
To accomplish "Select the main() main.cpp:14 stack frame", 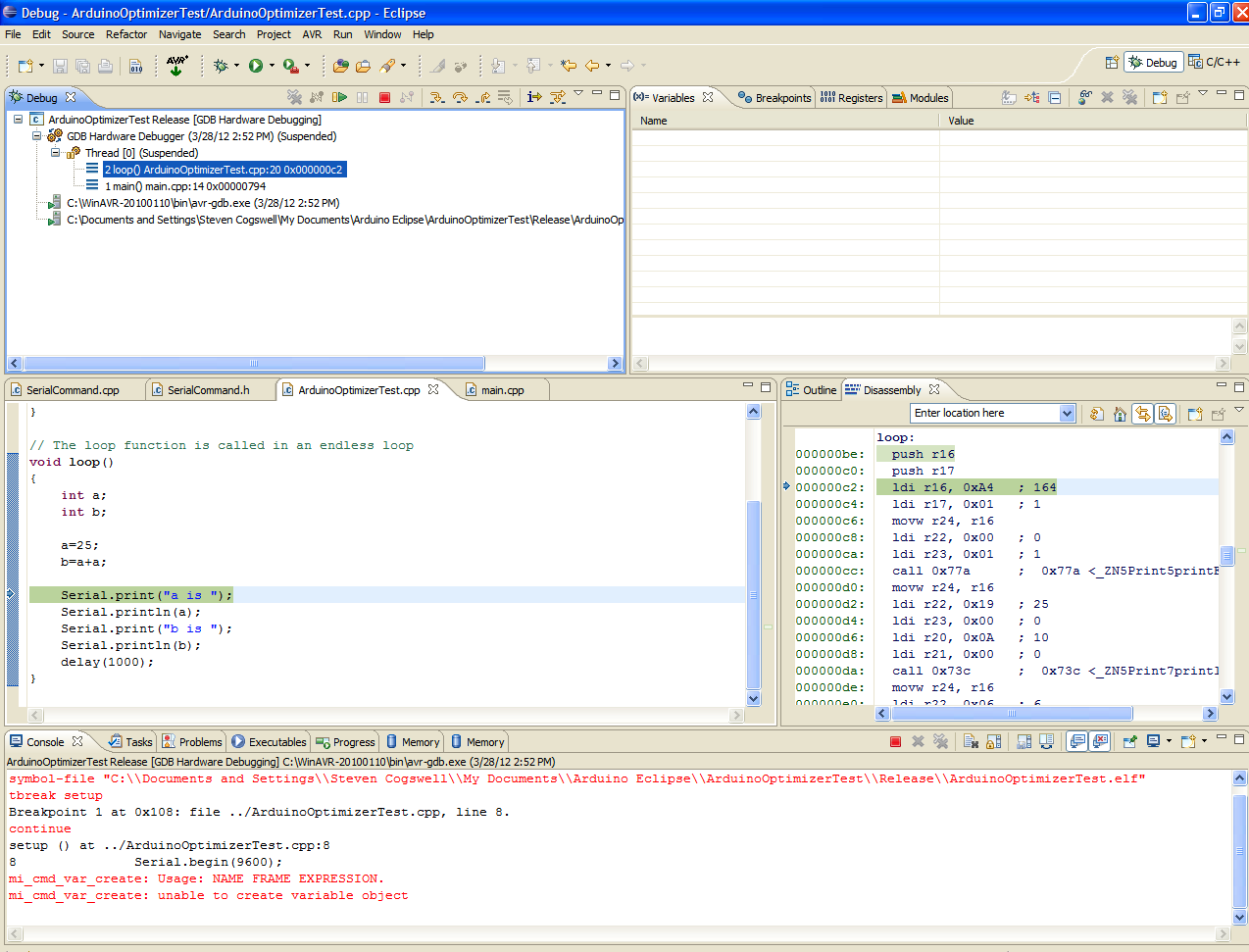I will pos(184,186).
